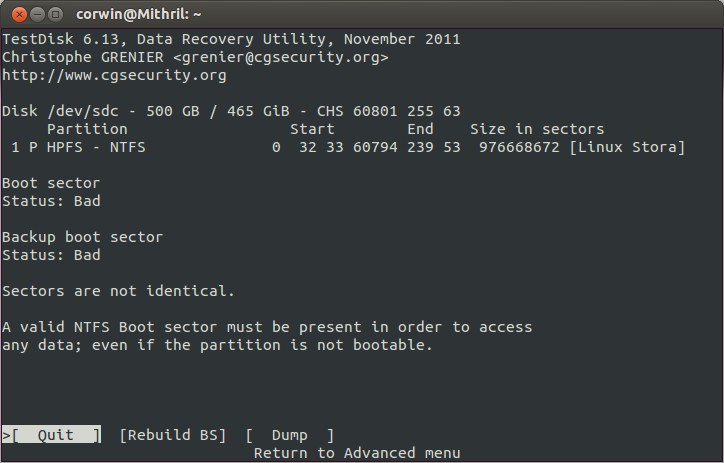Minimize the terminal window
The height and width of the screenshot is (463, 724).
point(37,15)
